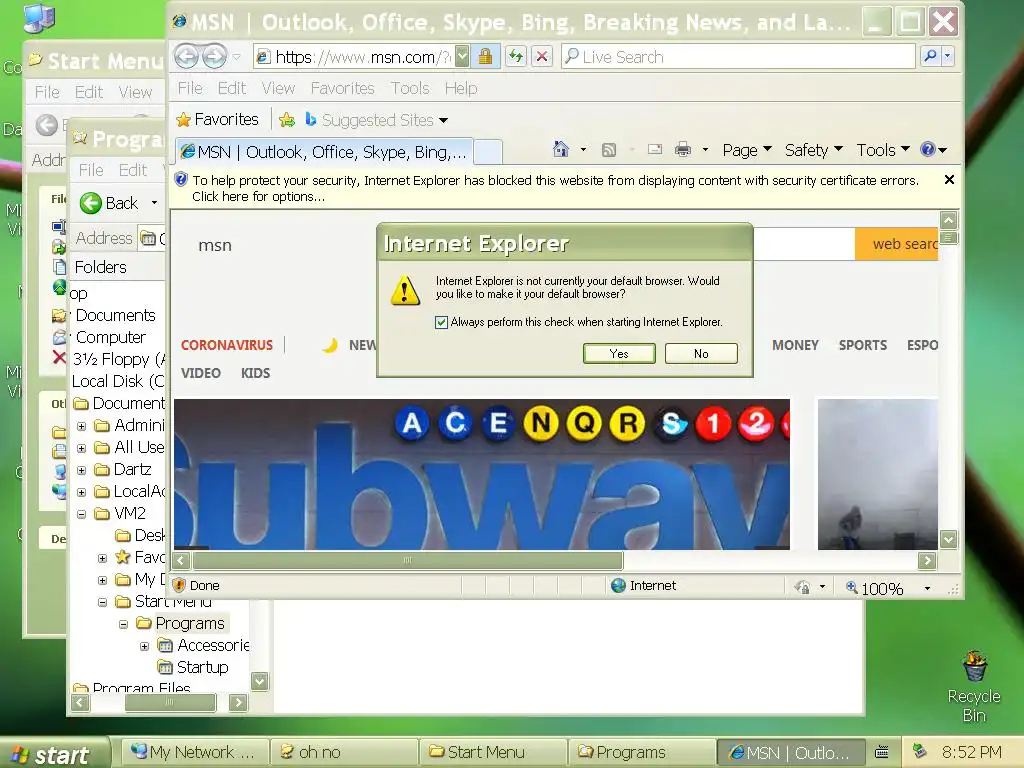Open the Favorites menu in menu bar
This screenshot has height=768, width=1024.
(x=342, y=88)
